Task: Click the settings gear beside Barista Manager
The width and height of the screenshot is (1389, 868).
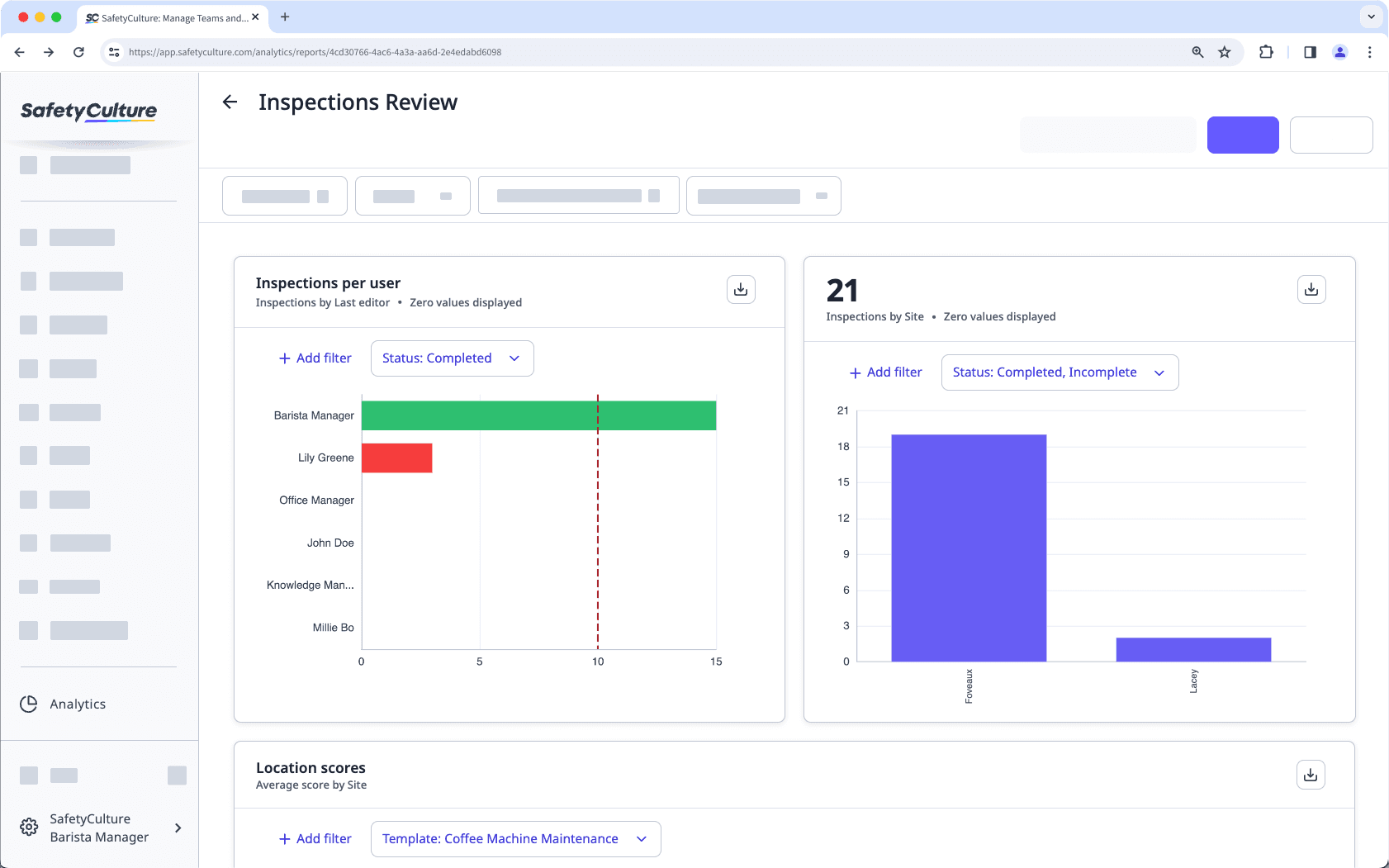Action: coord(29,827)
